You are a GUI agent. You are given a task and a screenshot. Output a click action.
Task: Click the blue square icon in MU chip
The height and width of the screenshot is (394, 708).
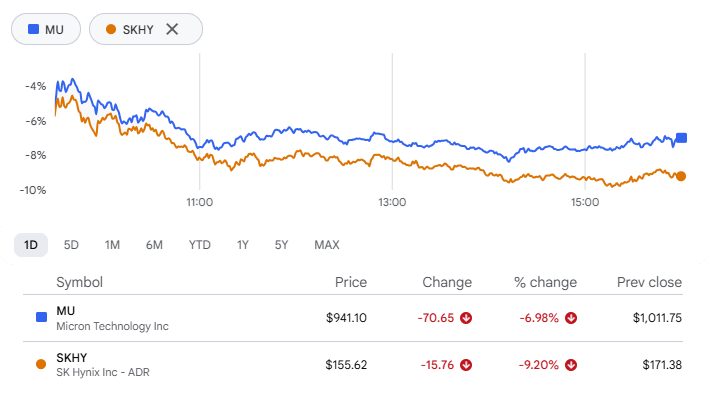33,29
